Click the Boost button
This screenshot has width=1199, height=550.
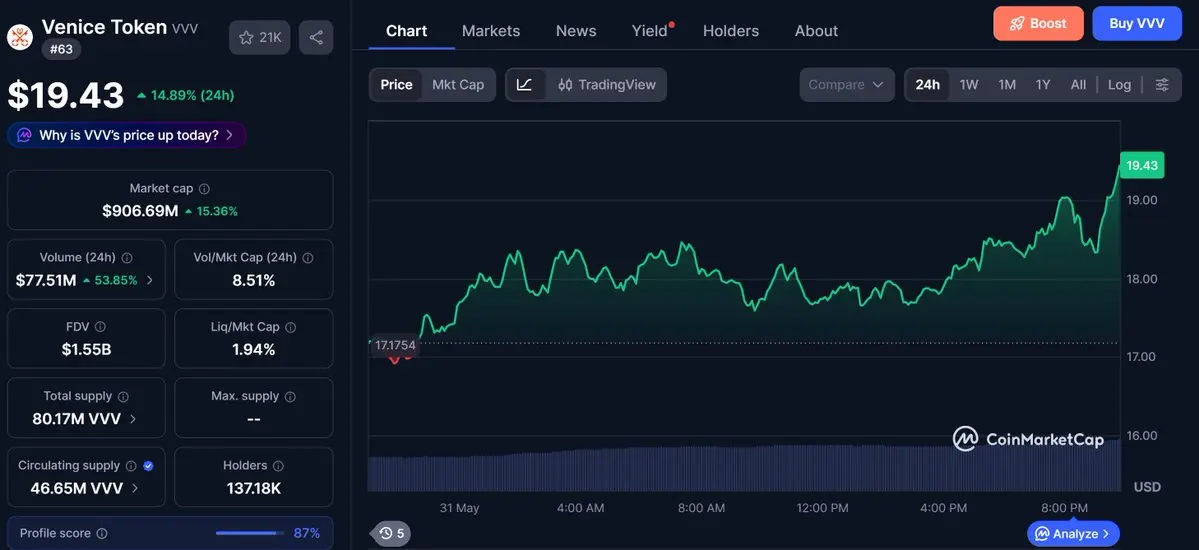pyautogui.click(x=1038, y=24)
